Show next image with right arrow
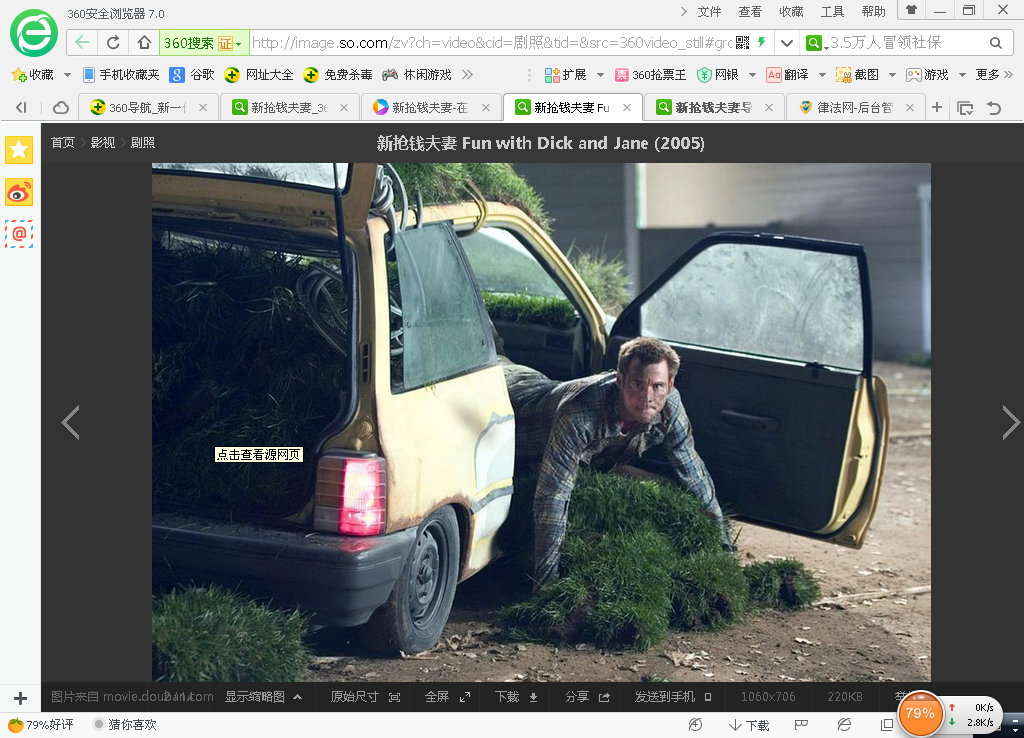This screenshot has width=1024, height=738. [x=1010, y=423]
